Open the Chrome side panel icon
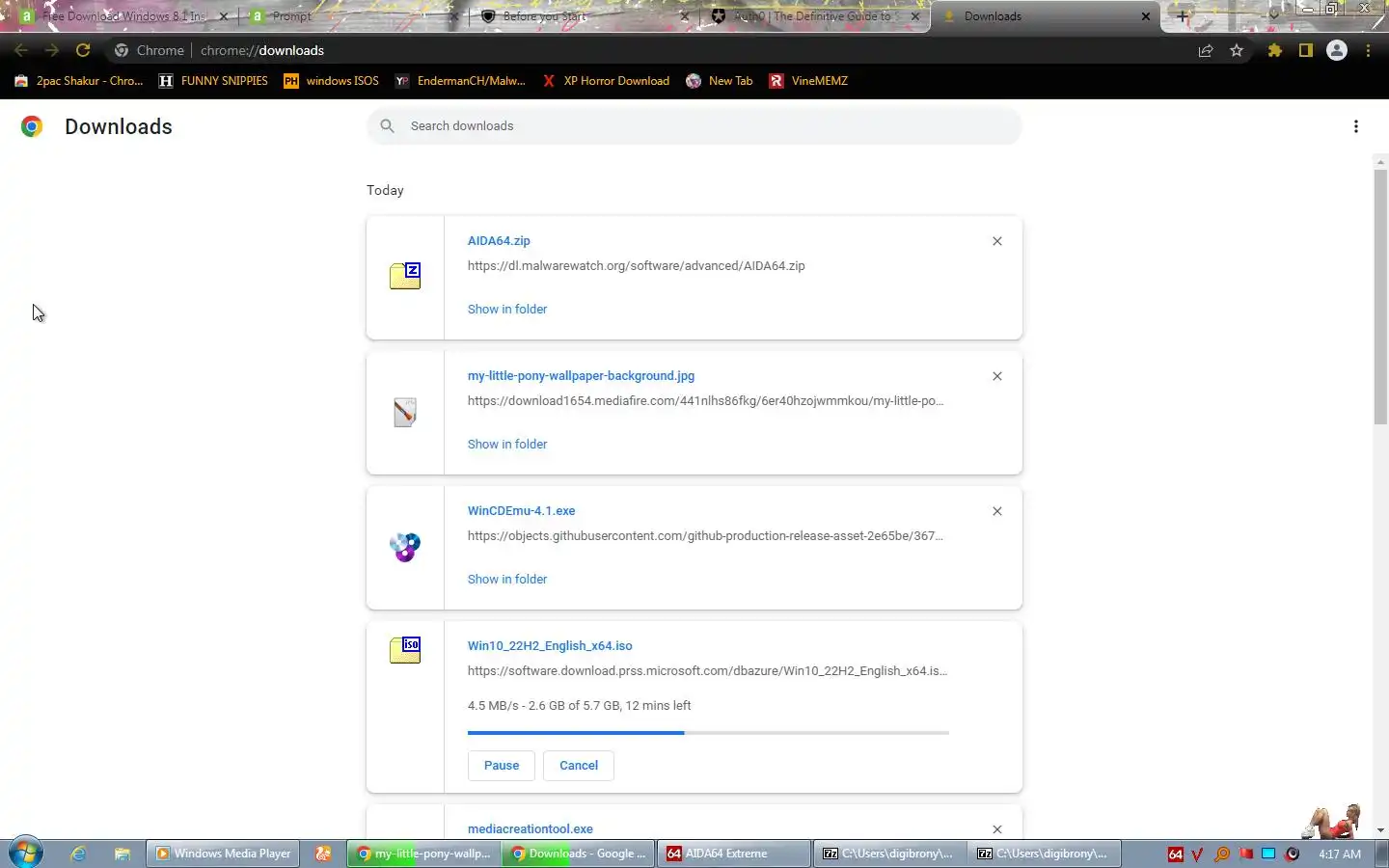The image size is (1389, 868). click(x=1305, y=51)
